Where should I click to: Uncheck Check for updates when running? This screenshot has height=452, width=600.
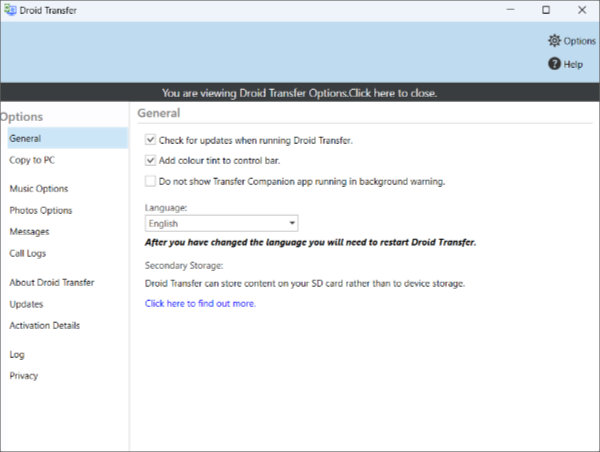tap(150, 140)
